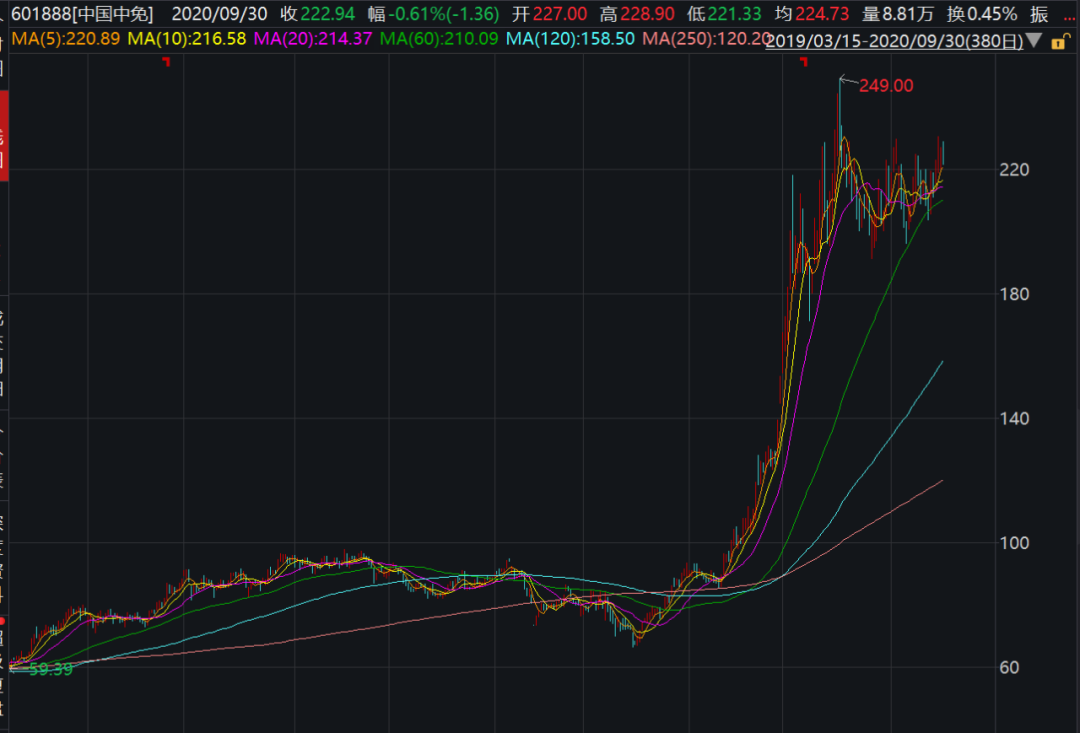Viewport: 1080px width, 733px height.
Task: Expand the gray triangle beside the date range
Action: (1034, 41)
